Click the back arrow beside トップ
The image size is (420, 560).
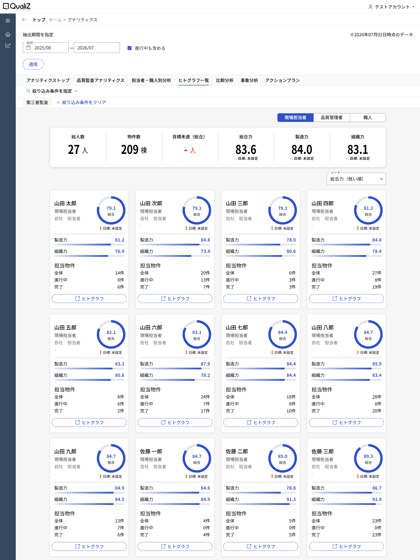click(x=24, y=20)
